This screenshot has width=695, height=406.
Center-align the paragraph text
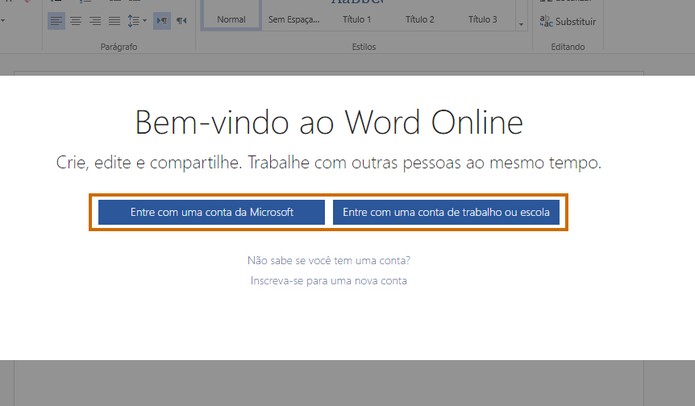tap(76, 21)
